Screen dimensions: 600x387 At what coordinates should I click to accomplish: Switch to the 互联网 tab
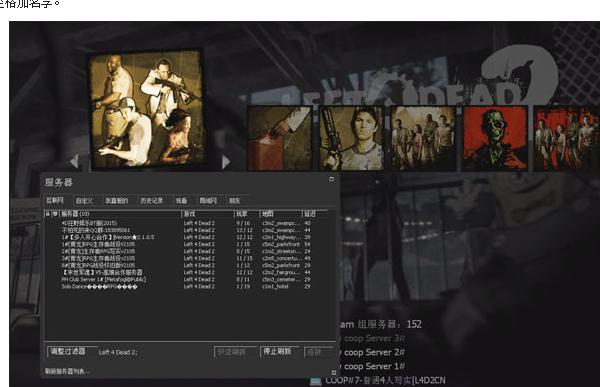pos(55,200)
